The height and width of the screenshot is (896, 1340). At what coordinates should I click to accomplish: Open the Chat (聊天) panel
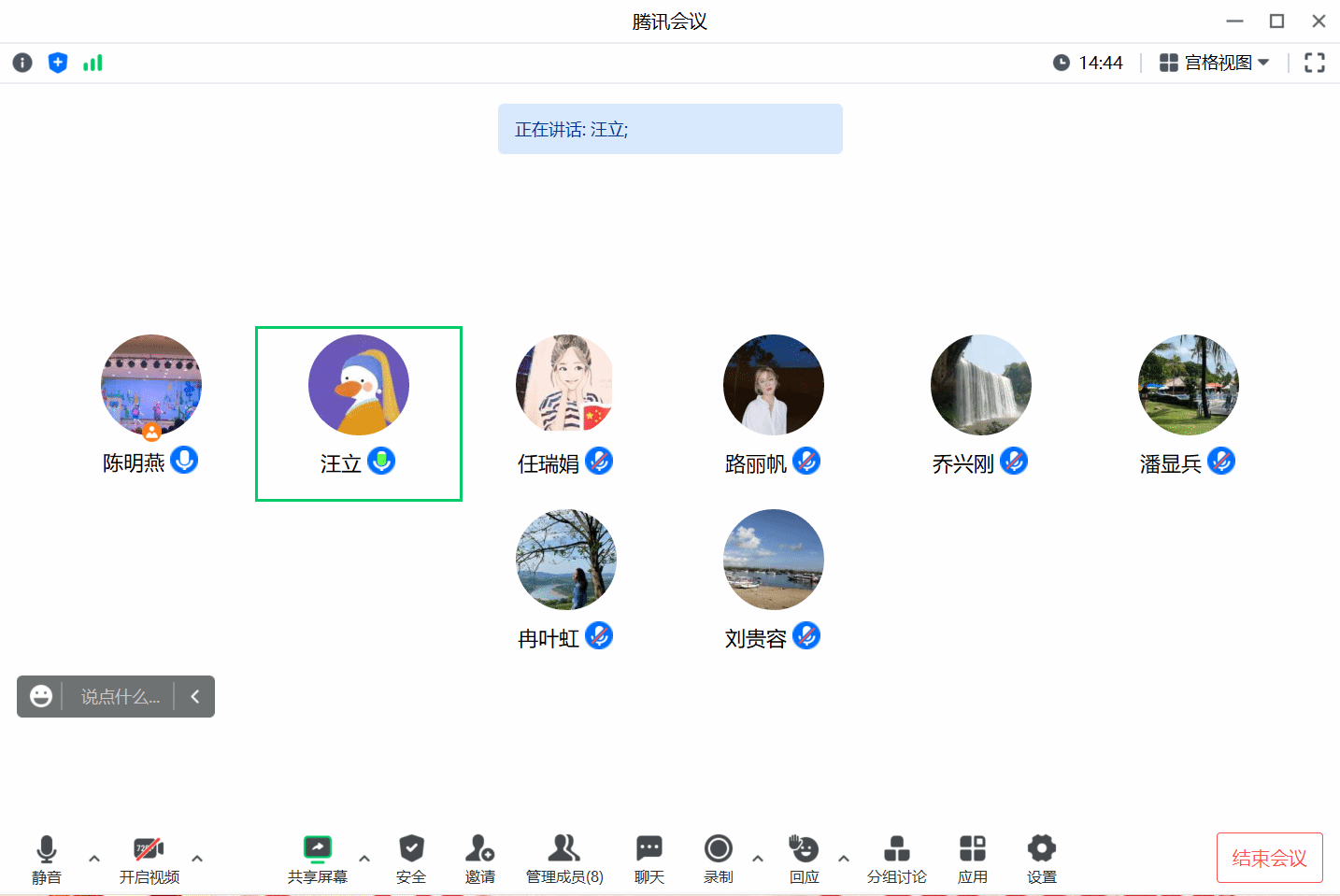tap(649, 859)
